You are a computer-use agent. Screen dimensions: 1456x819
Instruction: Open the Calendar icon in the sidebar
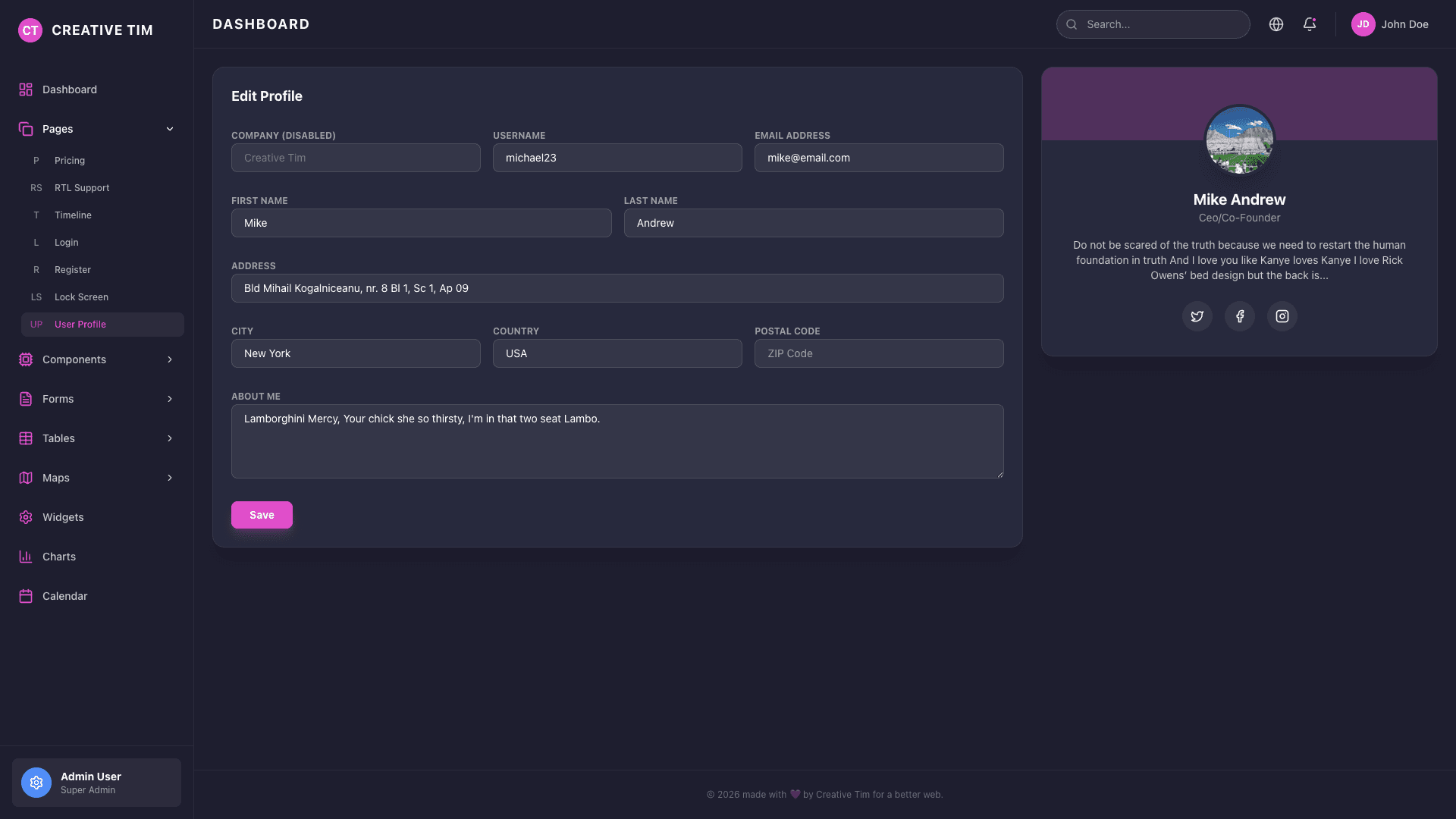pos(25,596)
